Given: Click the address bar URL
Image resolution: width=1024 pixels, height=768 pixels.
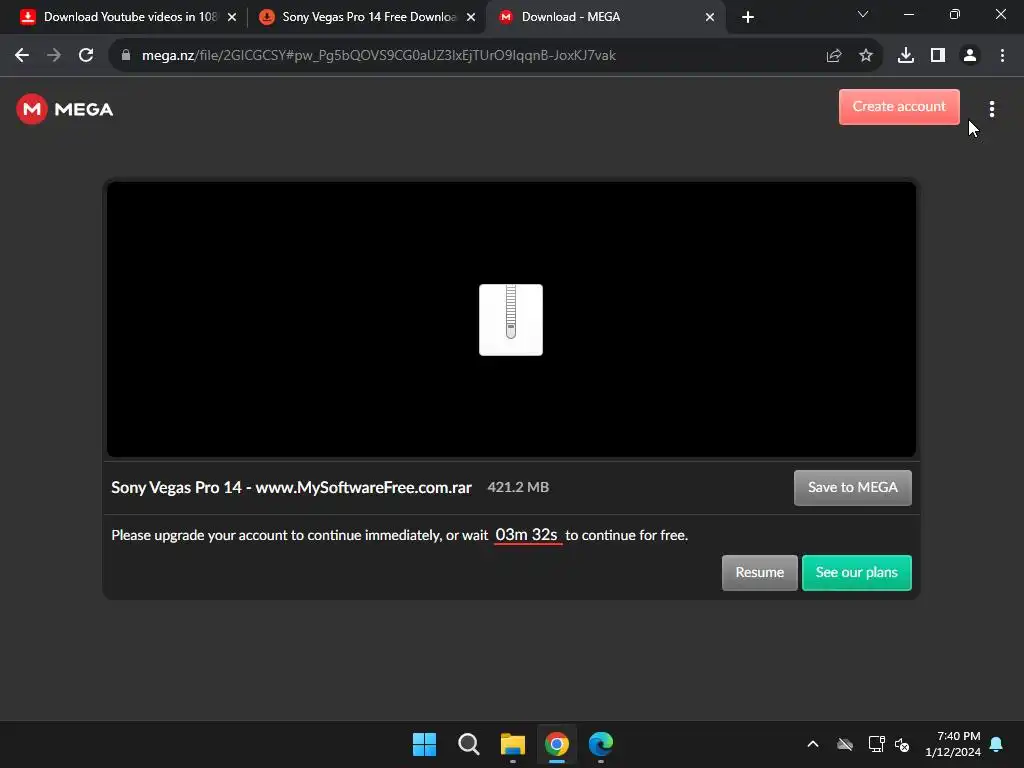Looking at the screenshot, I should coord(379,56).
